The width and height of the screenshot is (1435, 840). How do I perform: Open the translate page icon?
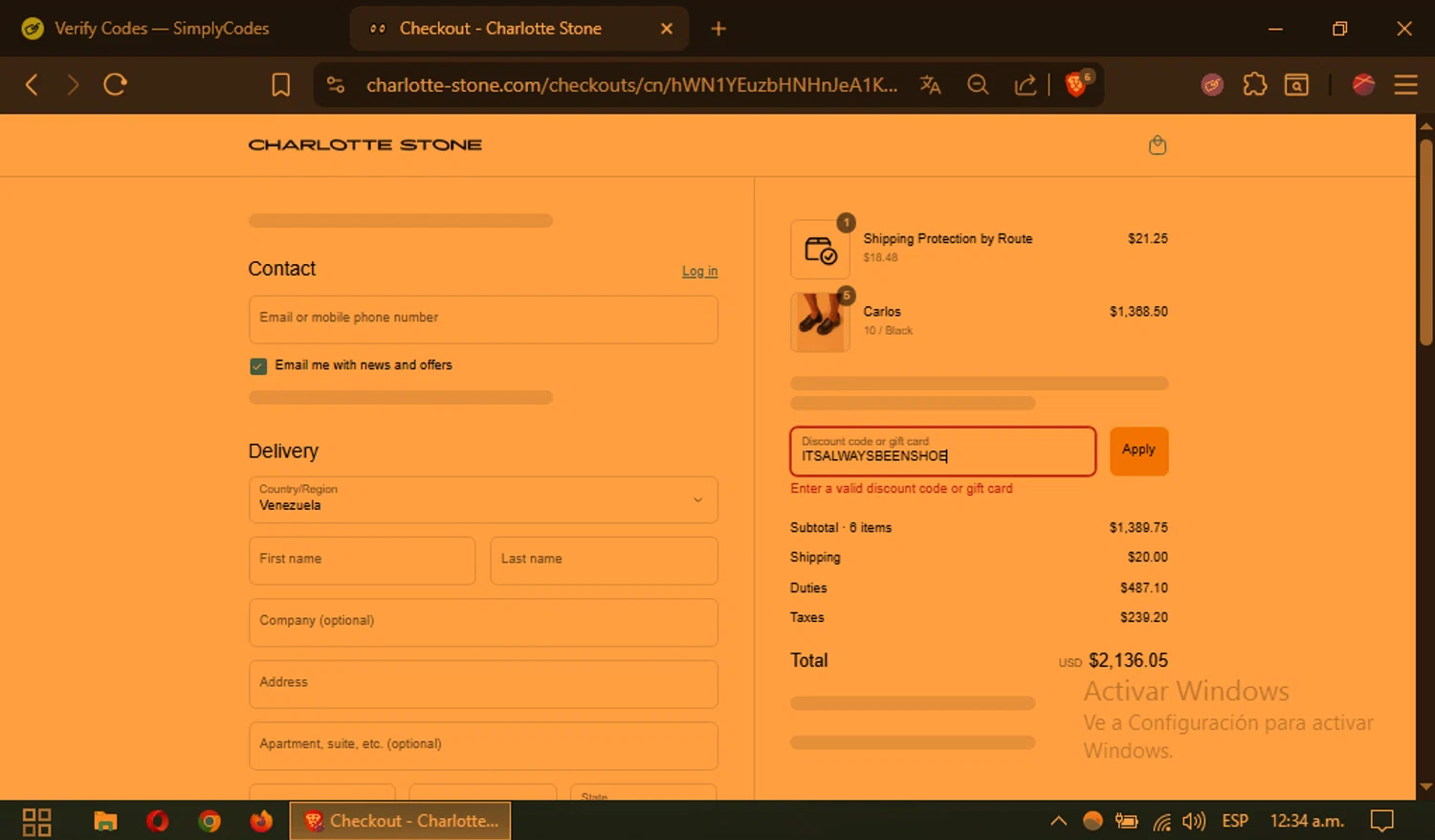coord(930,85)
